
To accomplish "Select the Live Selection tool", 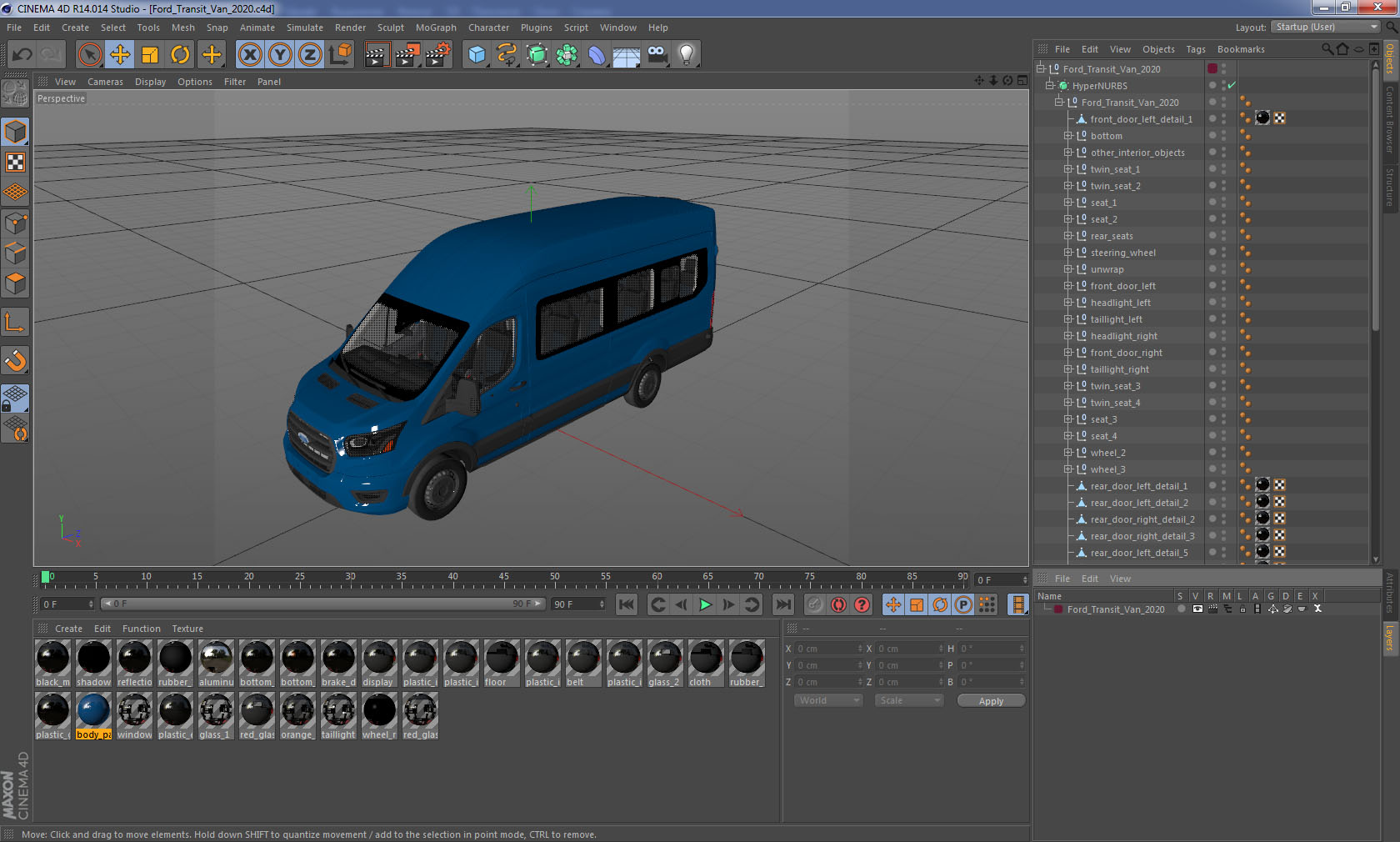I will 90,55.
